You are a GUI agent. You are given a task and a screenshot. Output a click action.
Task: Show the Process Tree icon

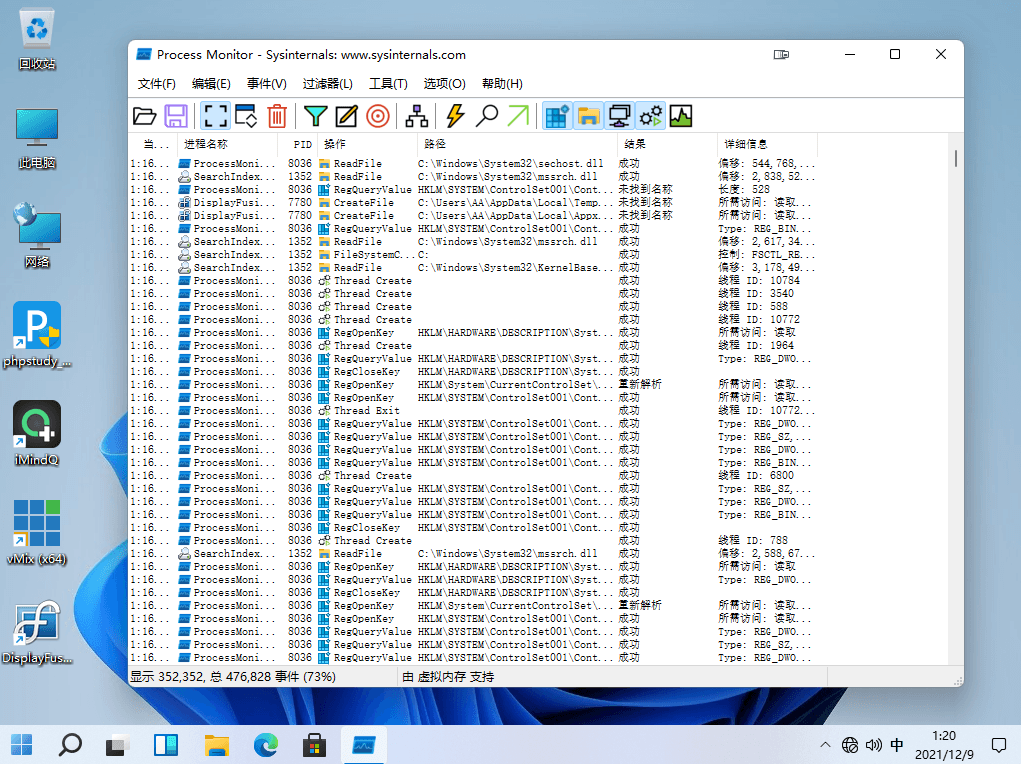tap(417, 117)
